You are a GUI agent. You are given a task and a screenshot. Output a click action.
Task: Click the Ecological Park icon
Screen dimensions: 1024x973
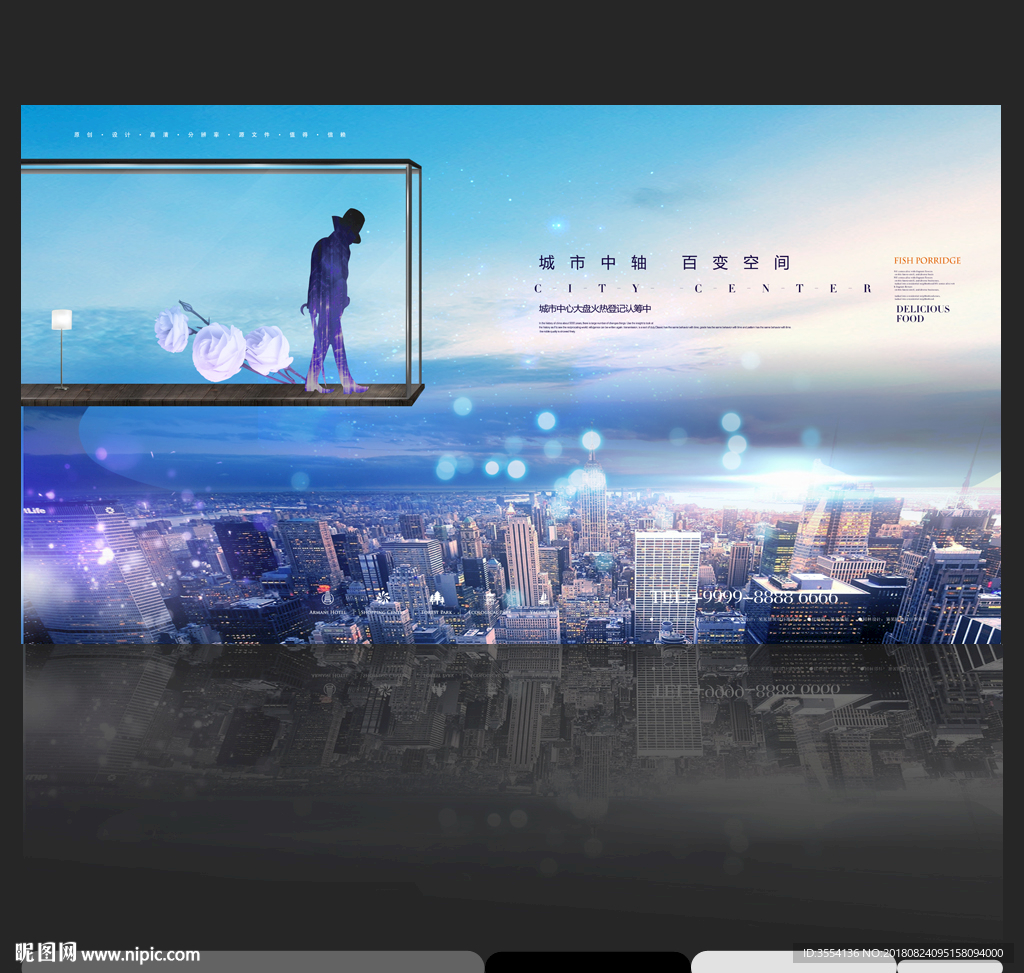[491, 598]
